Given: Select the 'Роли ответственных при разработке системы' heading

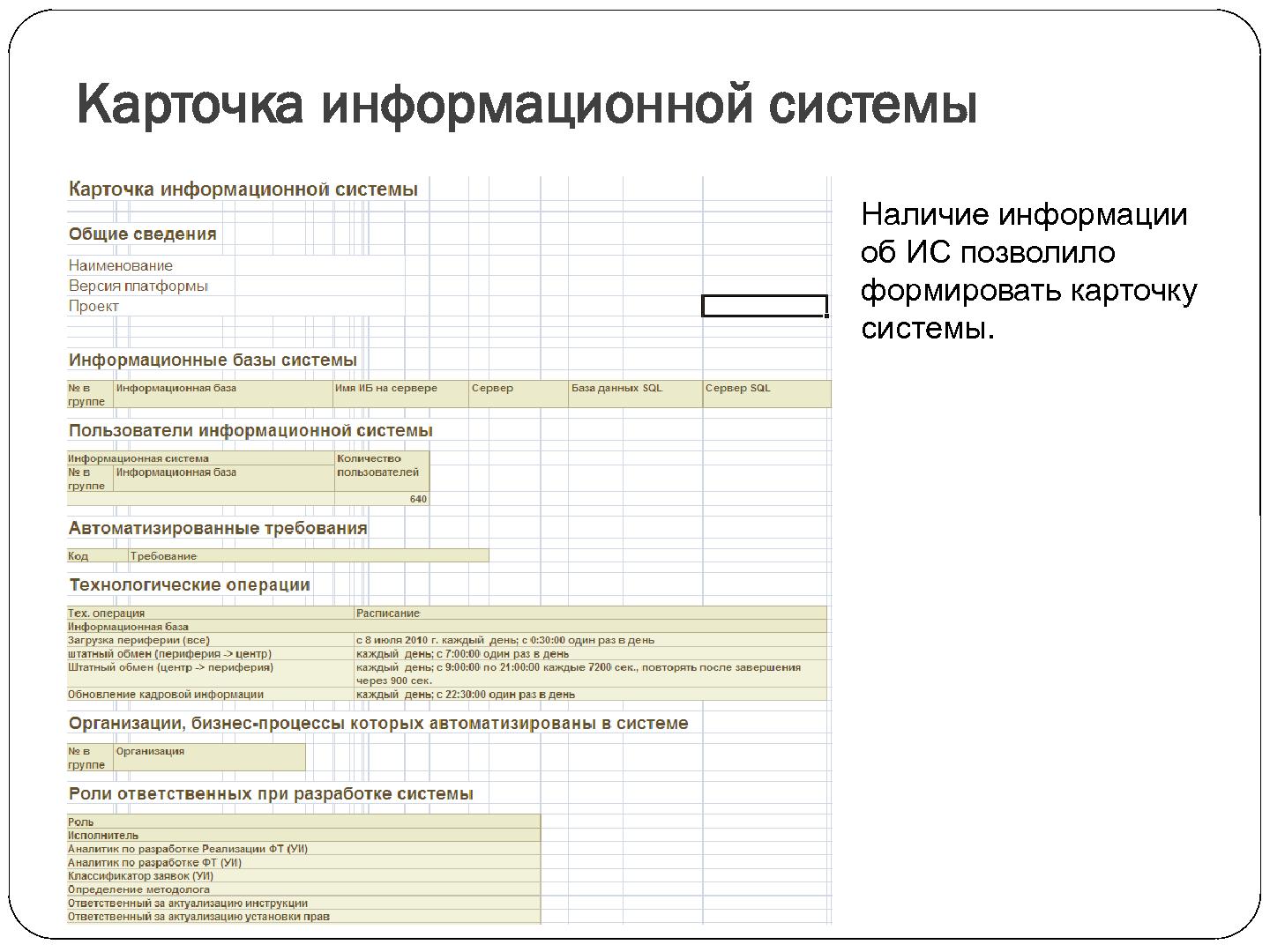Looking at the screenshot, I should coord(271,793).
